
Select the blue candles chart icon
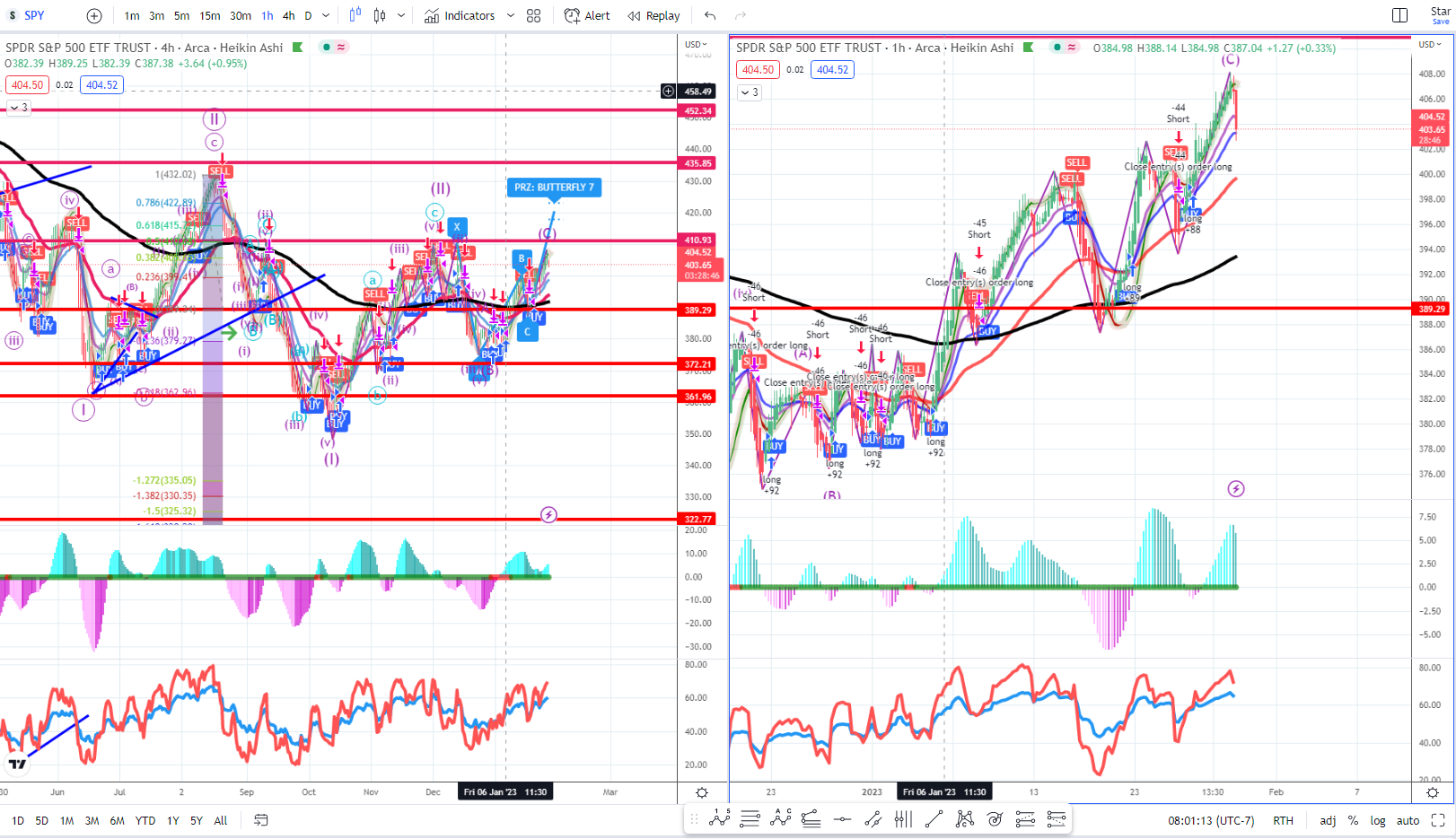[x=355, y=15]
